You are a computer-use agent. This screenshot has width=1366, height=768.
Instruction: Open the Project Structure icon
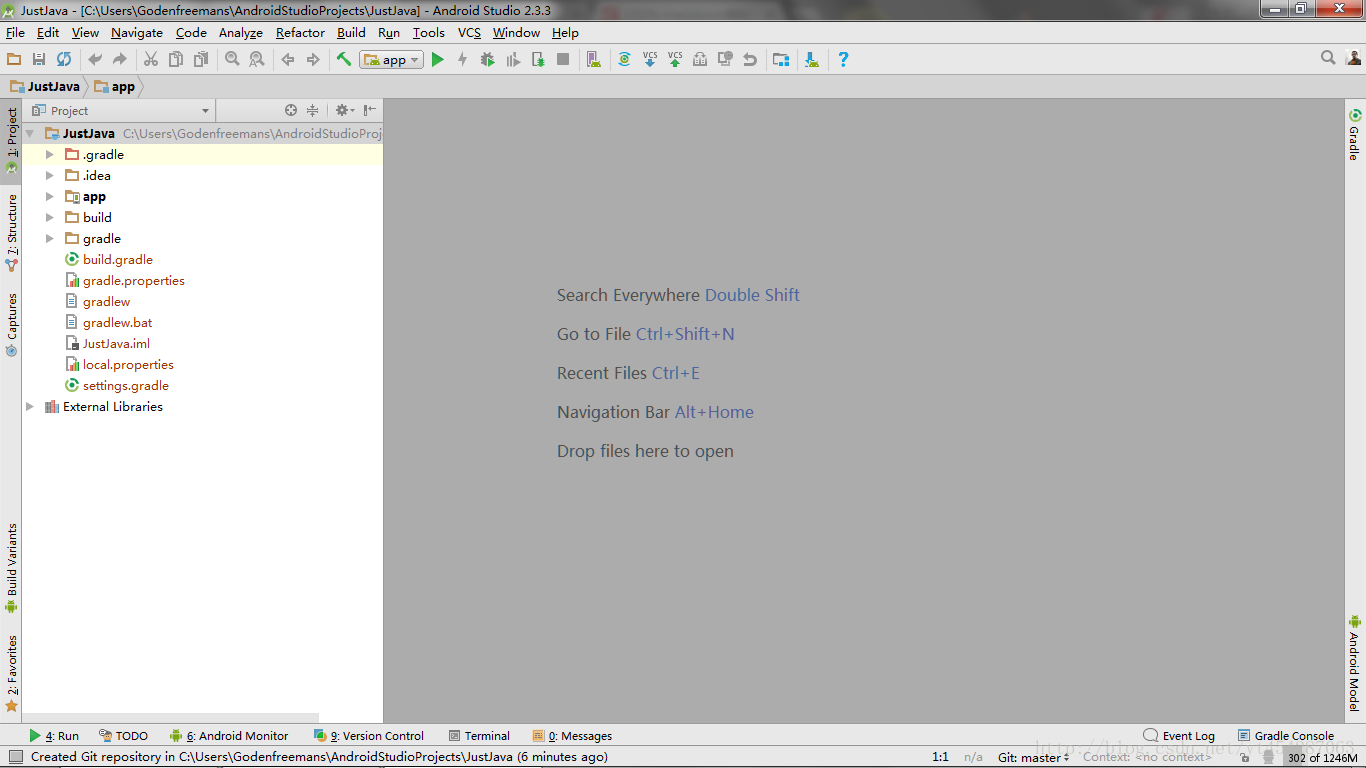[781, 60]
